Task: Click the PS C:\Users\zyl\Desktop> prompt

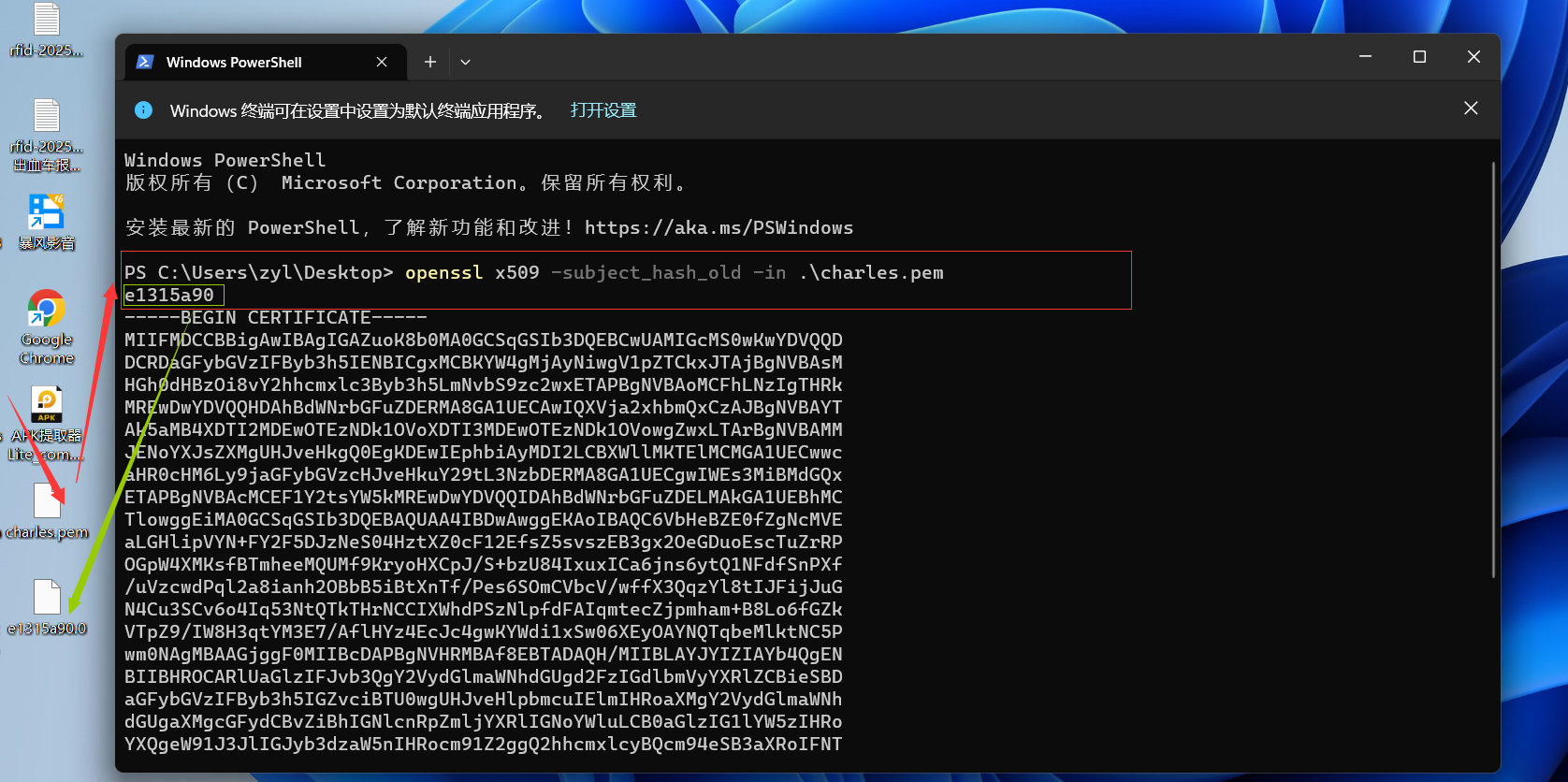Action: click(x=259, y=273)
